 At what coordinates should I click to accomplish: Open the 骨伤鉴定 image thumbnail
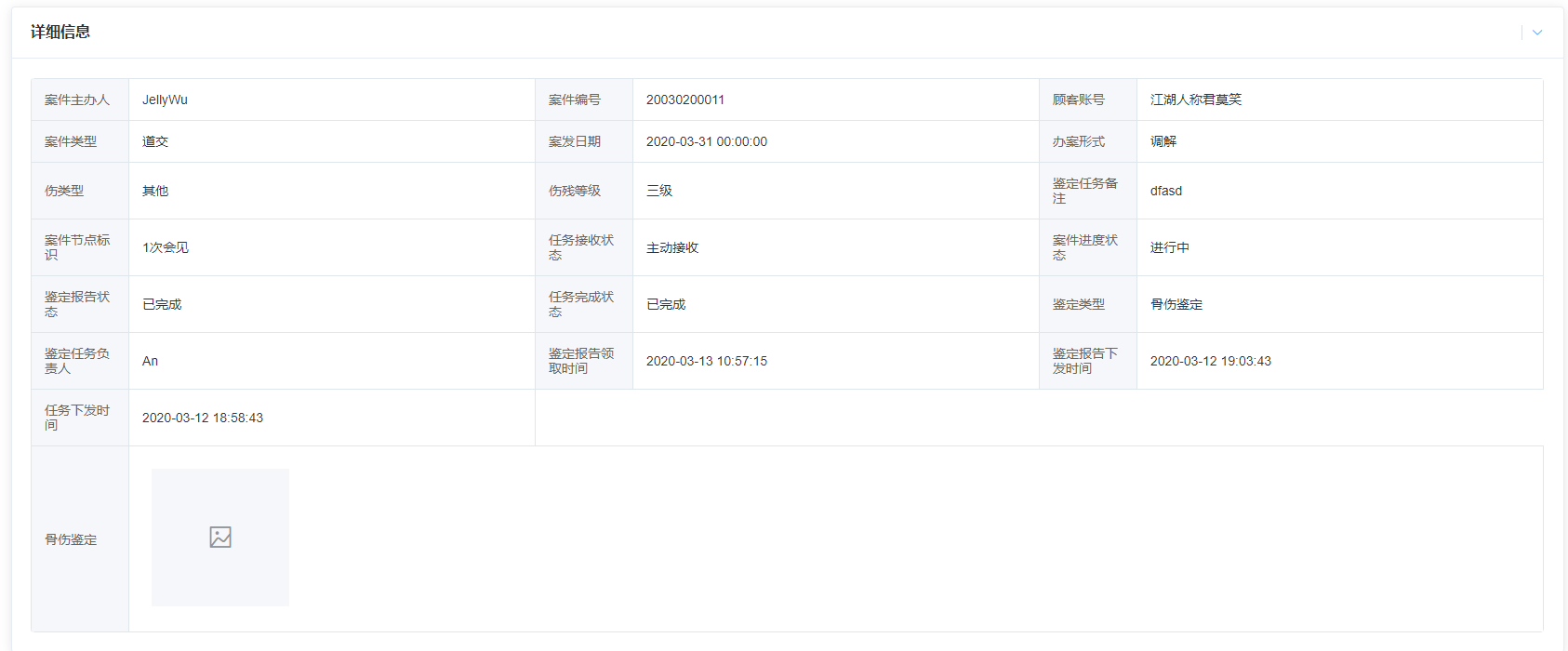click(x=220, y=538)
